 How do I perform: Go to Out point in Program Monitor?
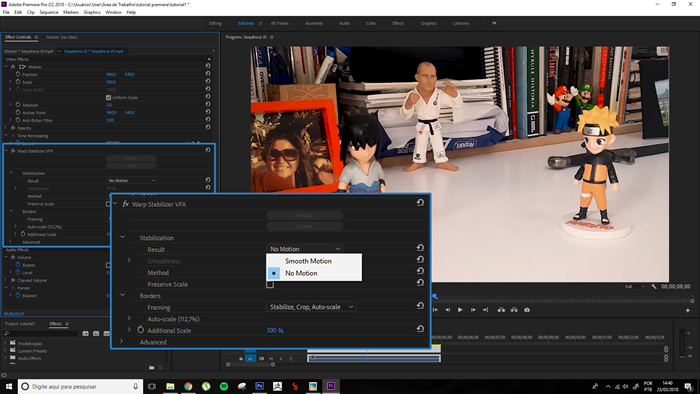(x=486, y=310)
